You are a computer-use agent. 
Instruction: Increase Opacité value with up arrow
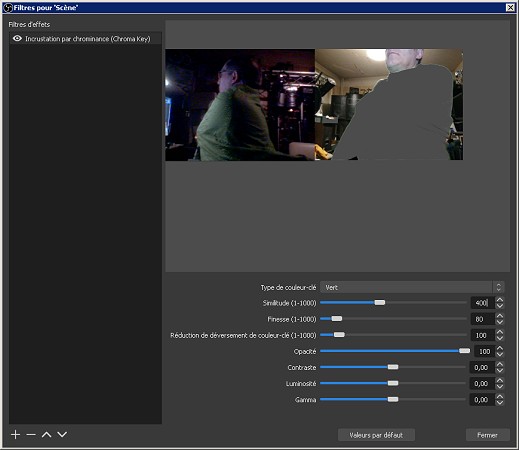pos(499,348)
